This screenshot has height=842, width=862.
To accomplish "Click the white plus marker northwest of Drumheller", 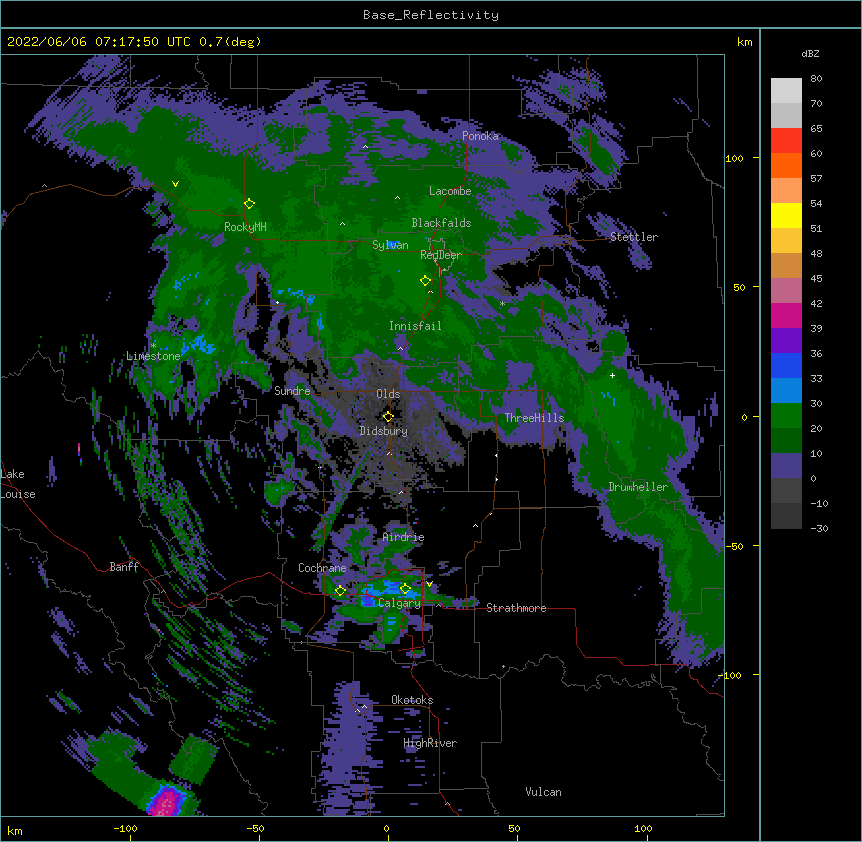I will point(612,375).
